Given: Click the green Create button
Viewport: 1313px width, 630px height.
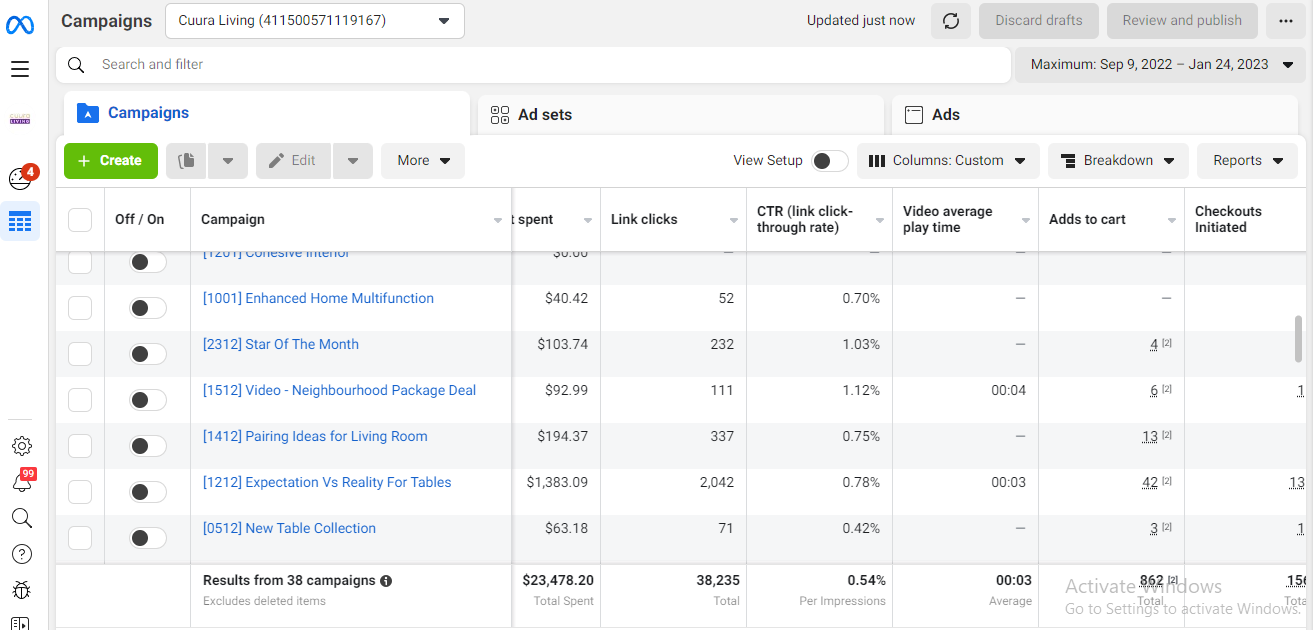Looking at the screenshot, I should (x=111, y=160).
